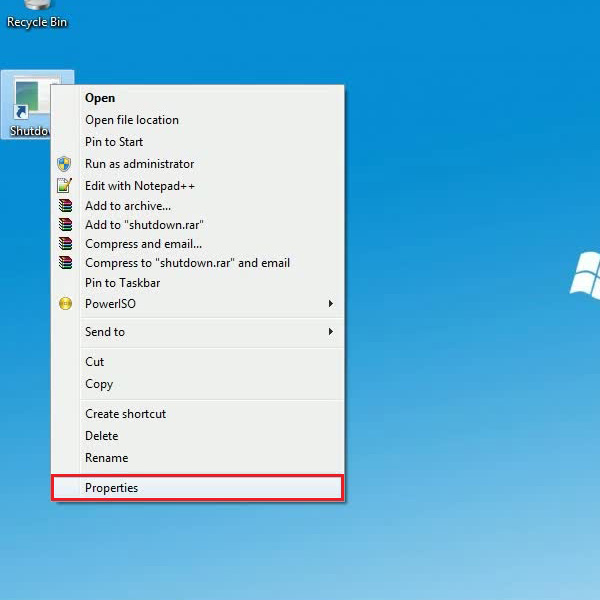Click WinRAR icon beside Add to "shutdown.rar"

(x=65, y=225)
